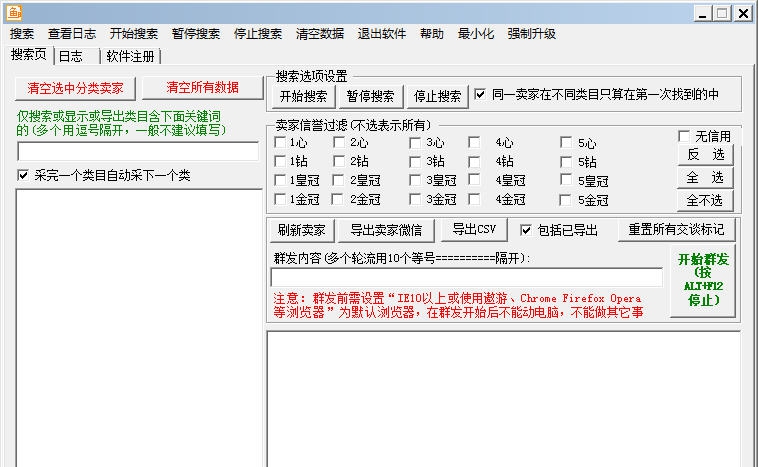Viewport: 758px width, 467px height.
Task: Click 暂停搜索 button in search options group
Action: [370, 96]
